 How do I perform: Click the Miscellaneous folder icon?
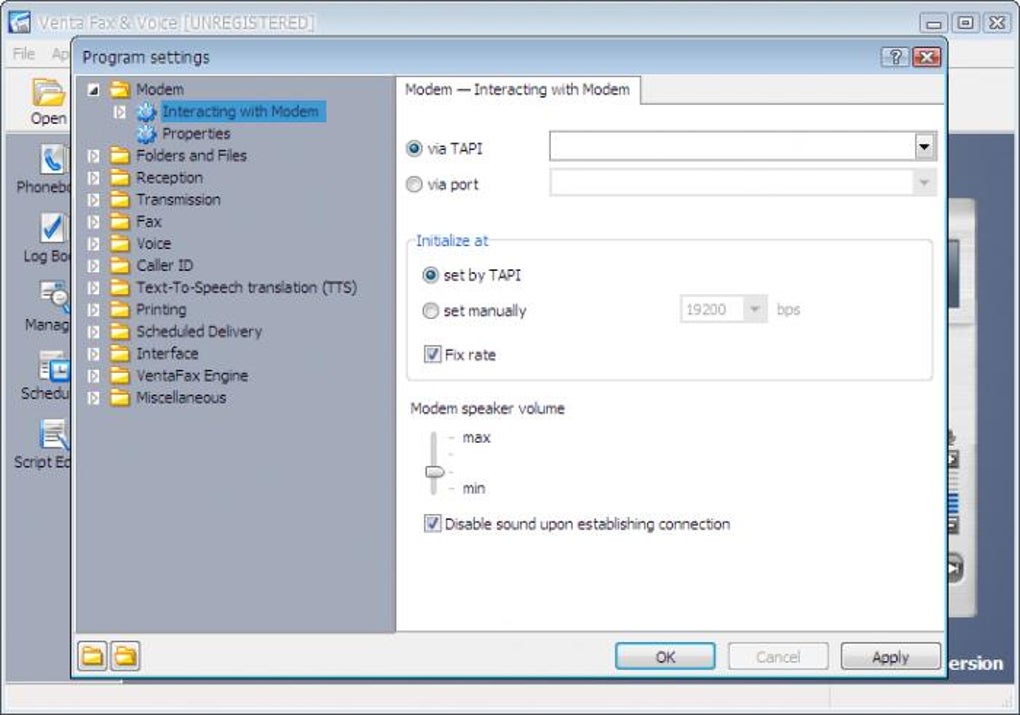coord(120,398)
